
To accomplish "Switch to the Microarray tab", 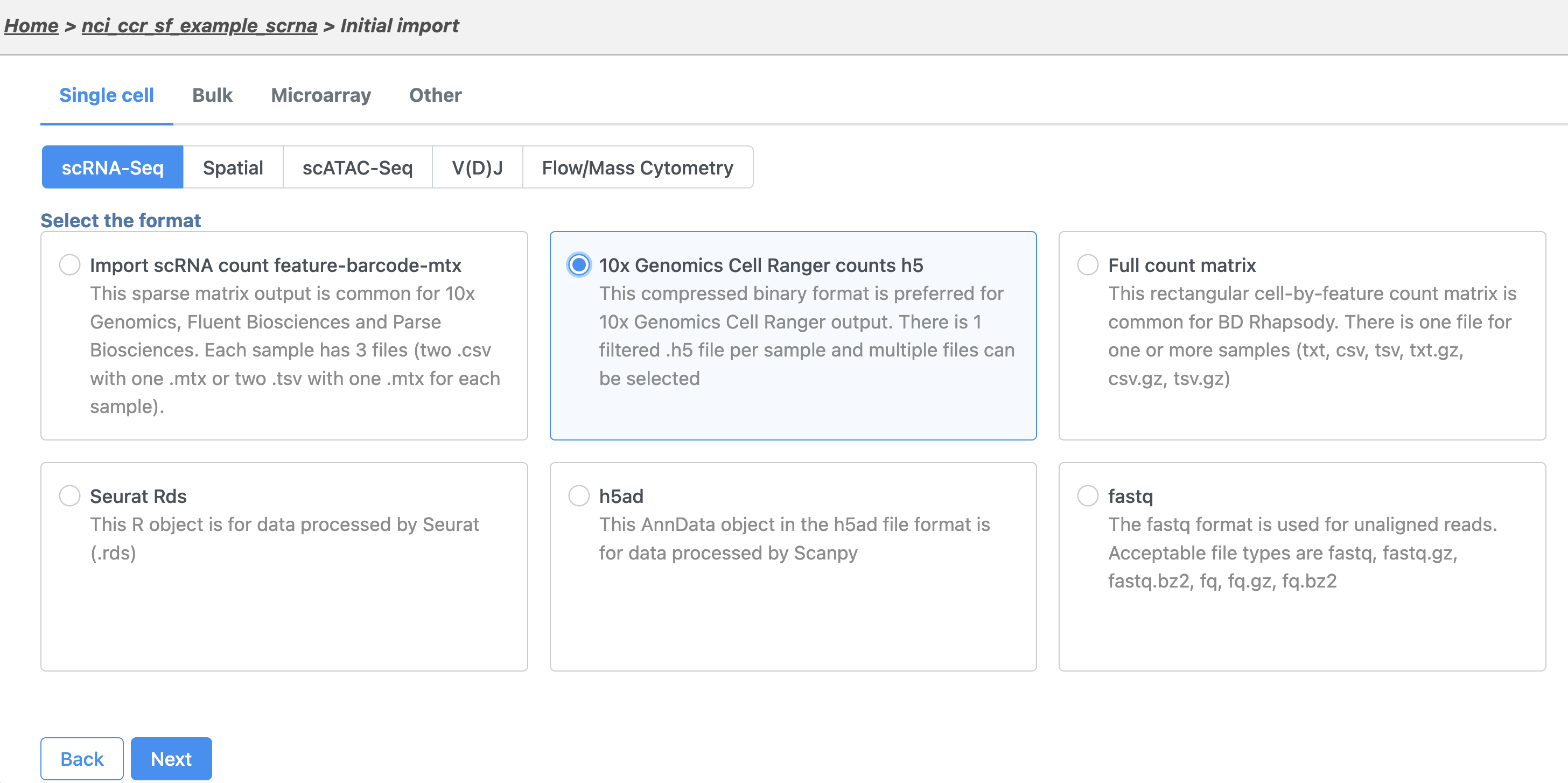I will 321,95.
